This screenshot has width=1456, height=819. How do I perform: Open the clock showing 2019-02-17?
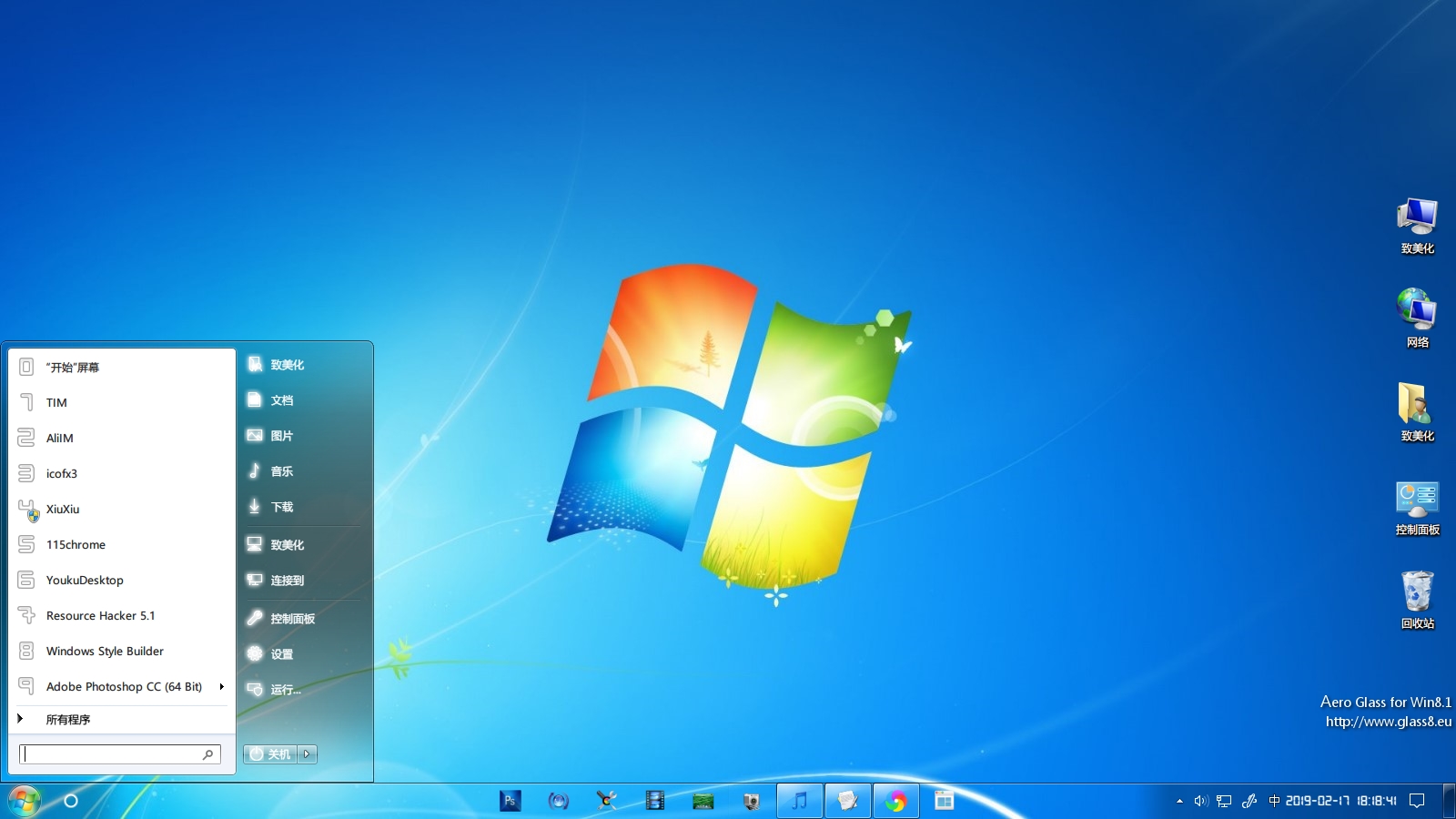(1340, 801)
